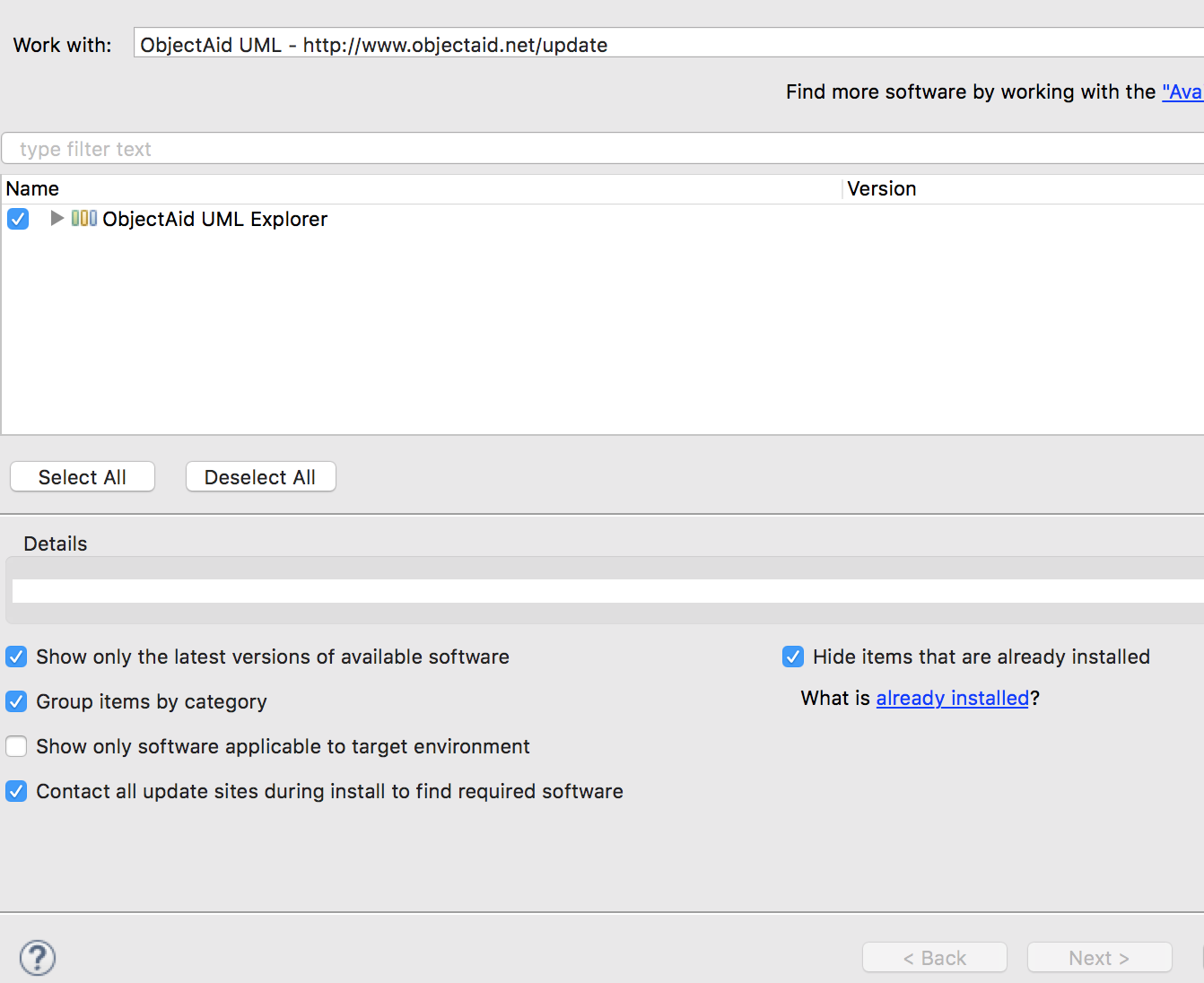Focus the type filter text field

point(603,148)
